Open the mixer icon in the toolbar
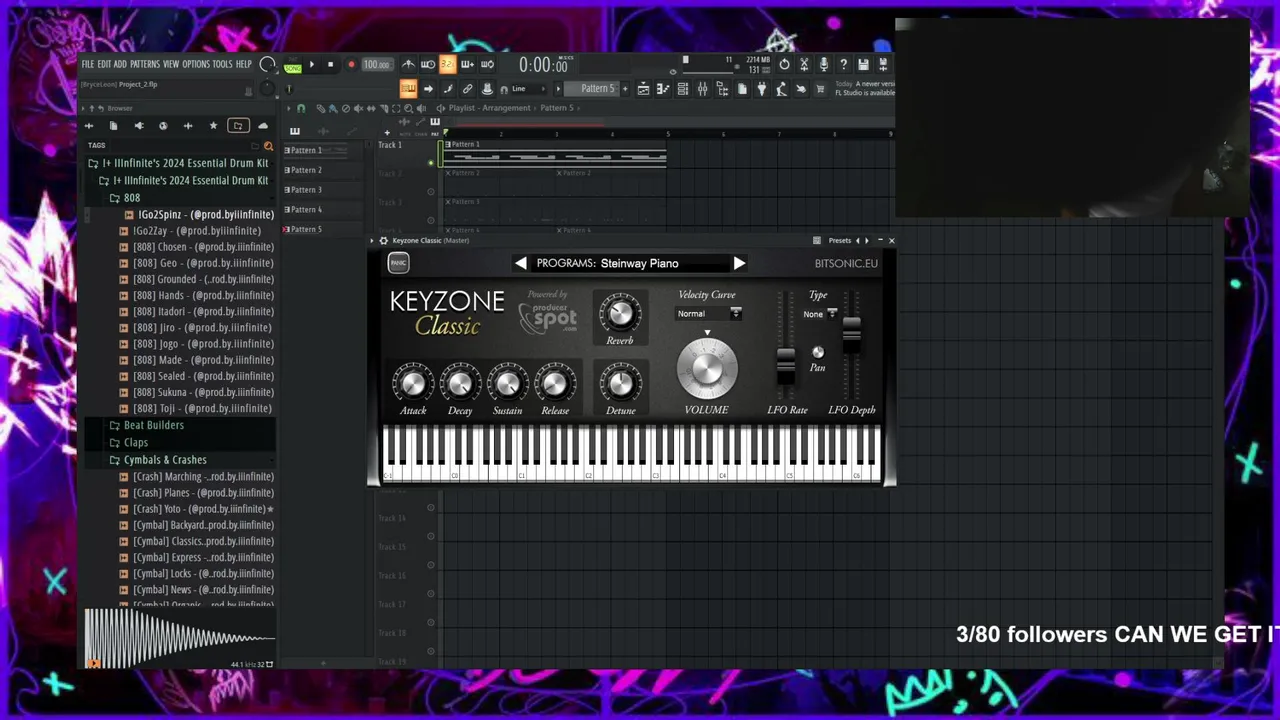 pos(702,89)
